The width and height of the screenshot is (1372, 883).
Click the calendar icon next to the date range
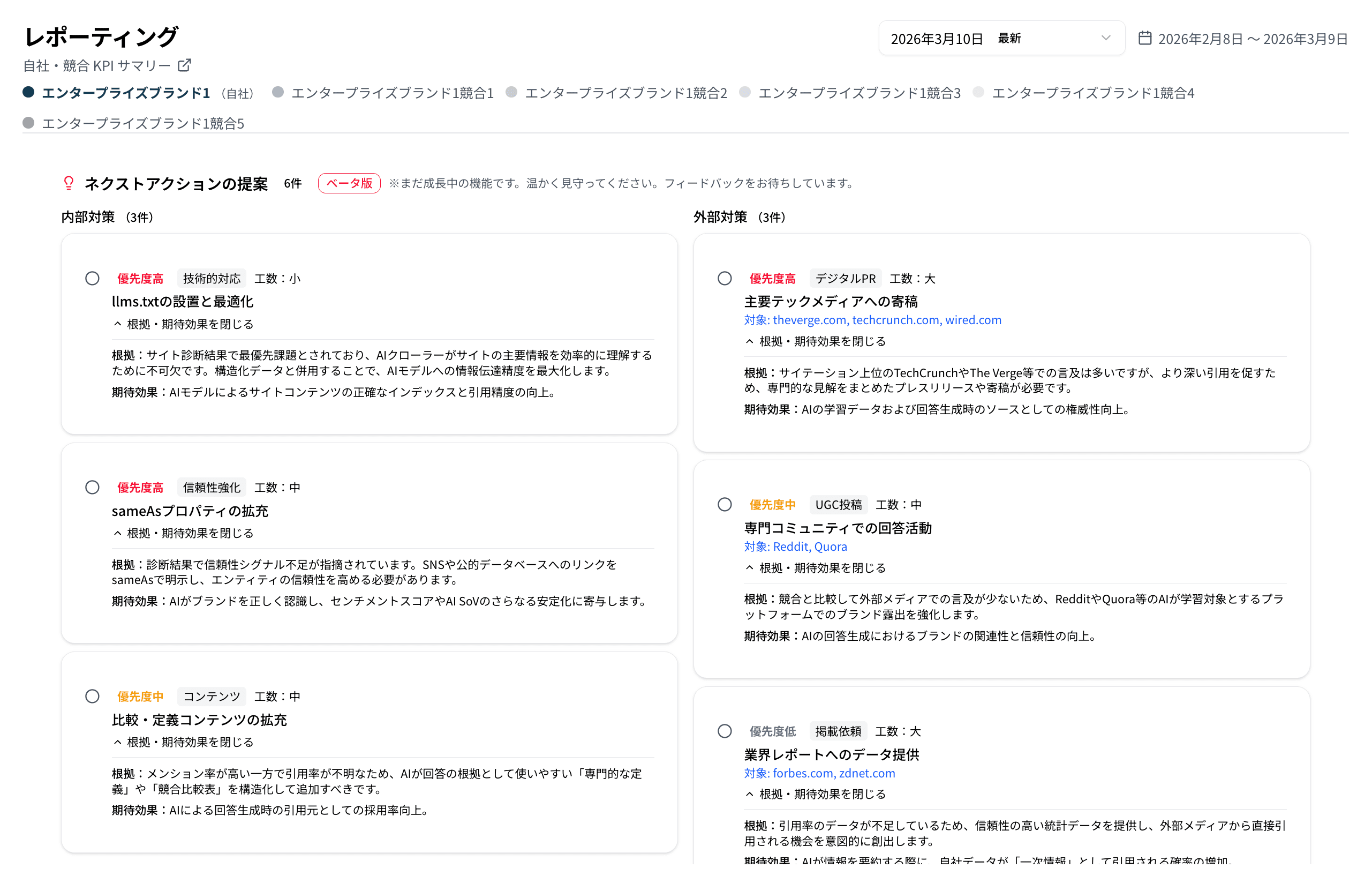tap(1144, 38)
